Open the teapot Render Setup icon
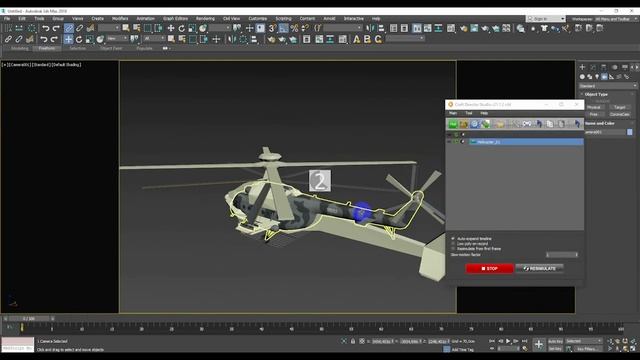The height and width of the screenshot is (360, 640). 463,28
